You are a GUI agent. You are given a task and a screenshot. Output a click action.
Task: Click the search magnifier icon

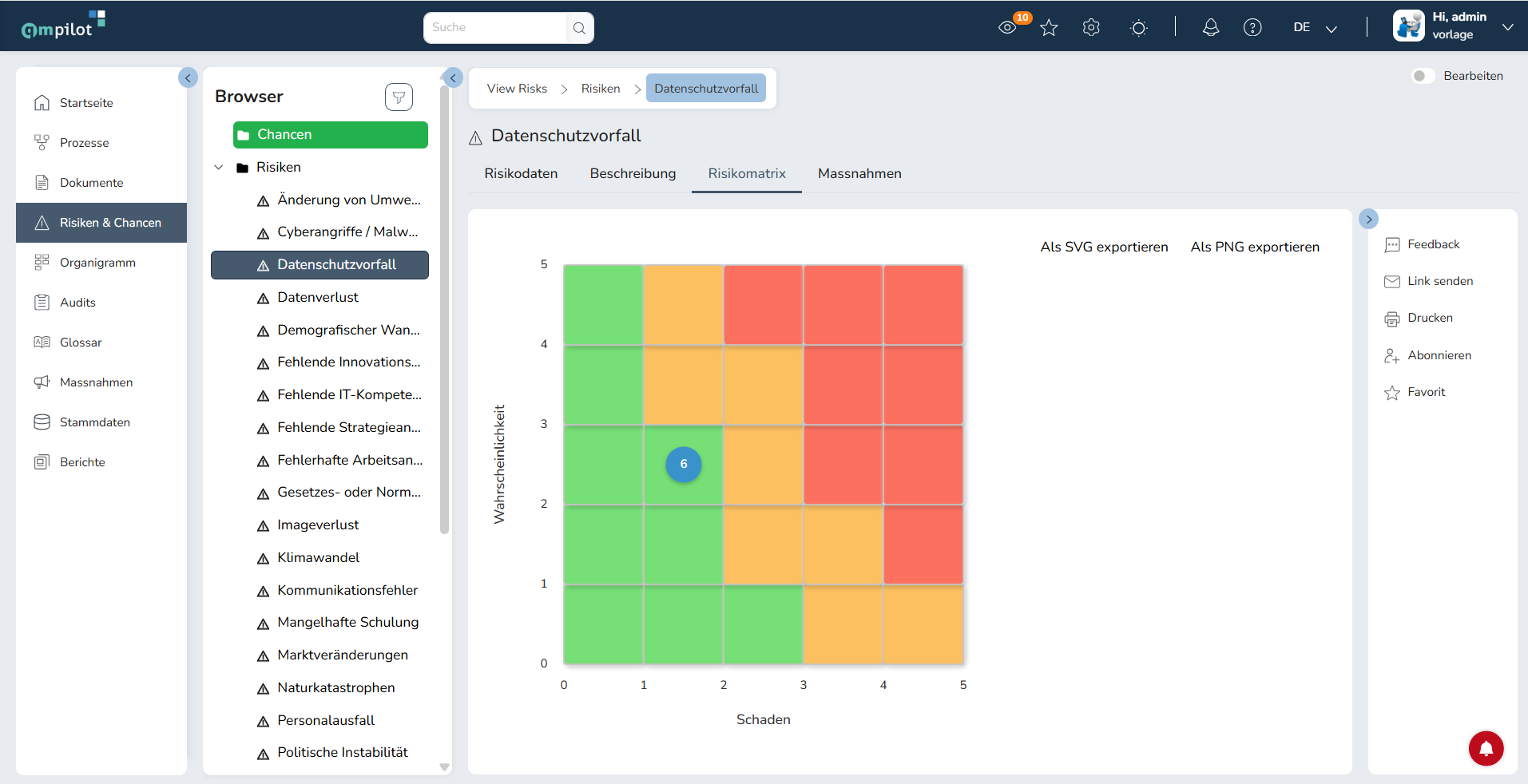click(x=579, y=28)
